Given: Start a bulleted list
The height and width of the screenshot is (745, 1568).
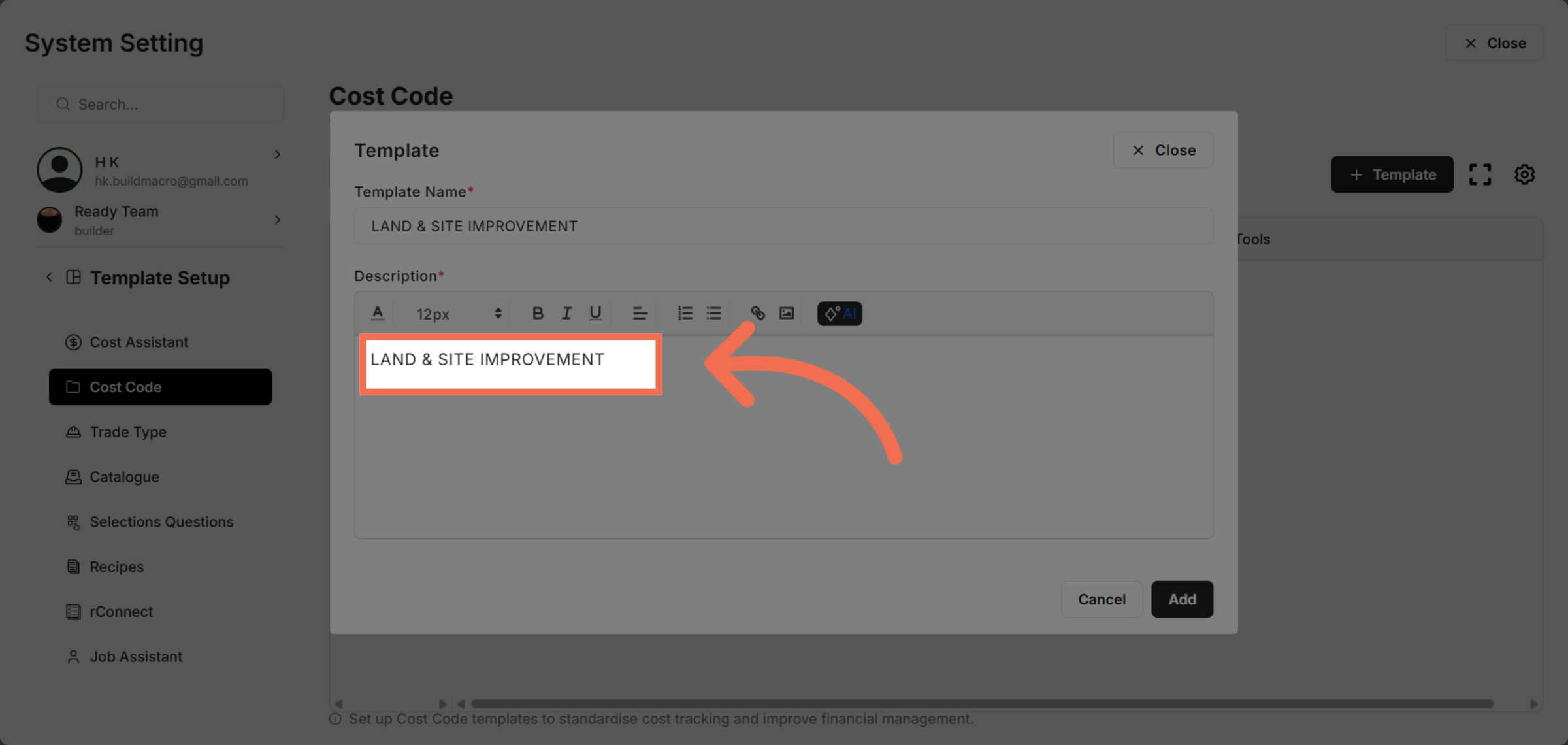Looking at the screenshot, I should (x=713, y=314).
